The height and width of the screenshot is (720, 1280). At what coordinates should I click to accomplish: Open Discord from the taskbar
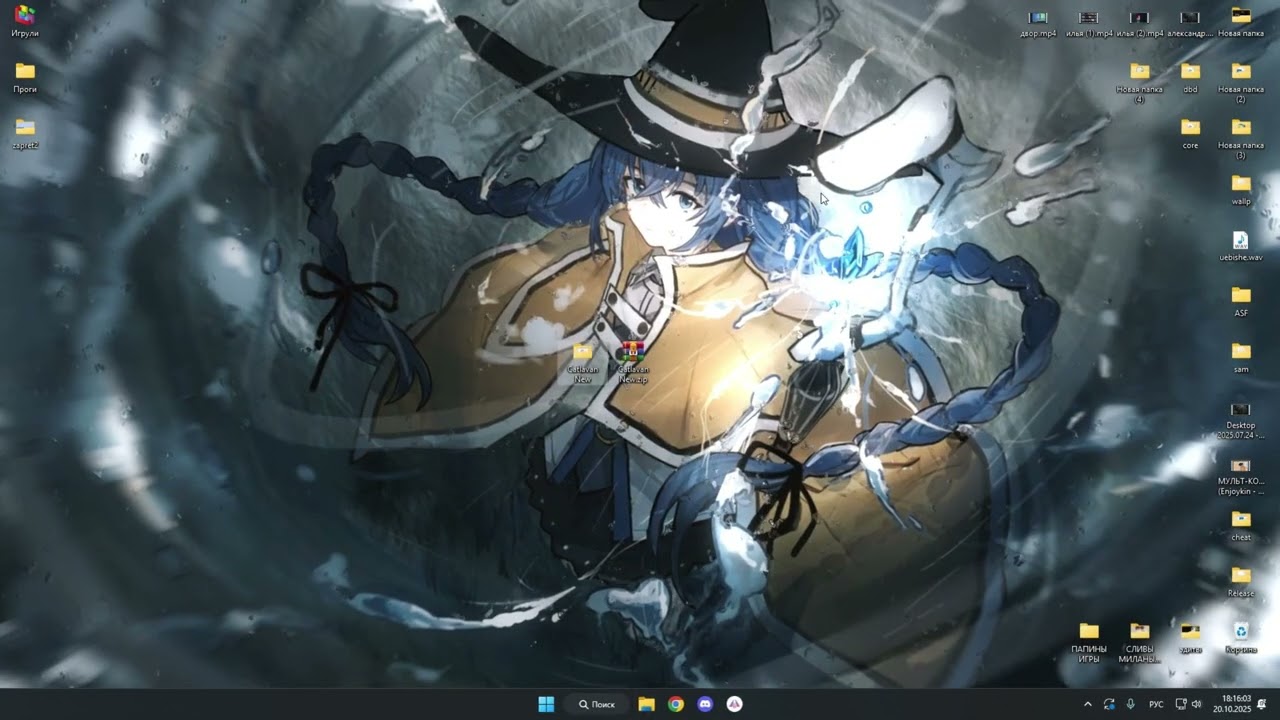[705, 704]
